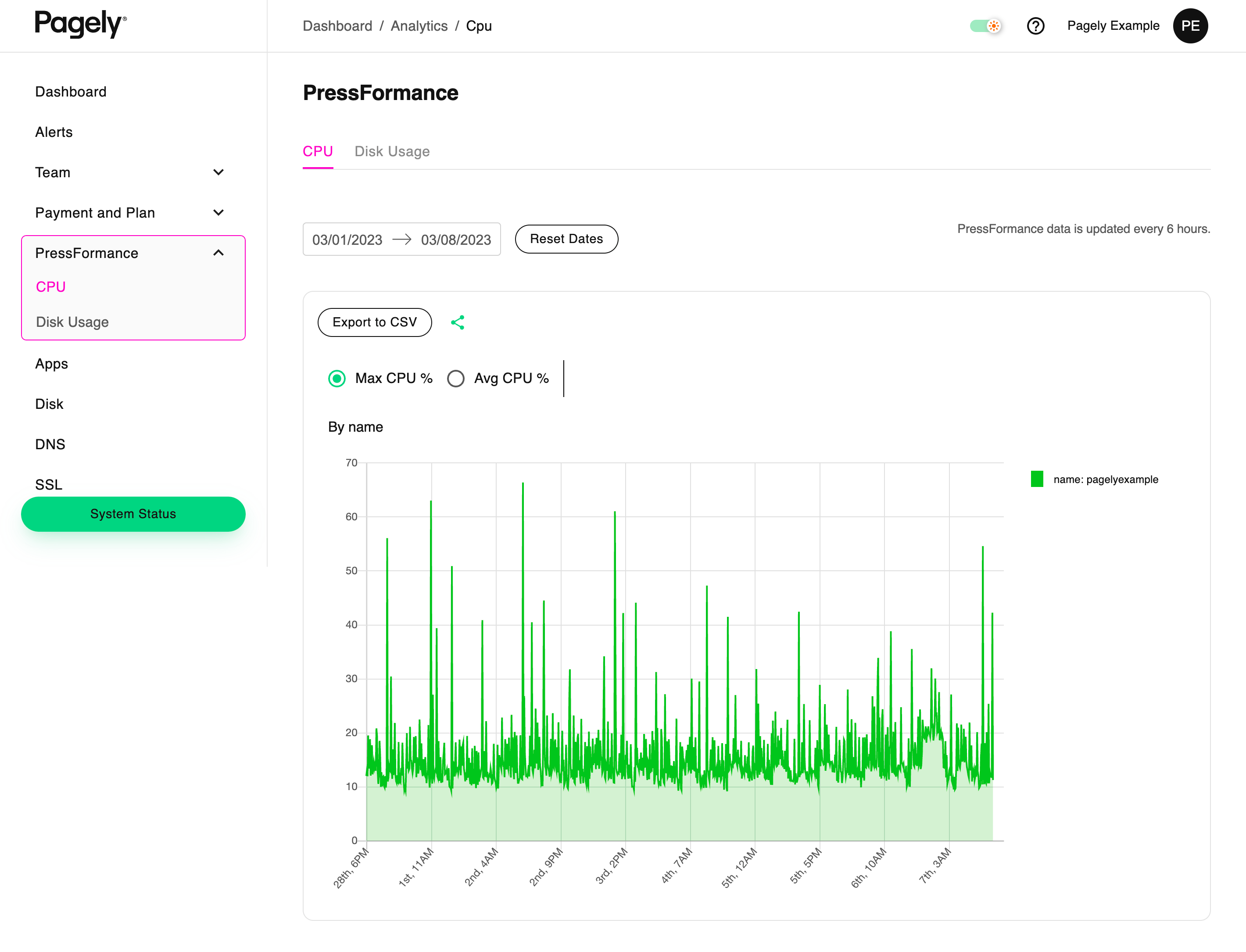Toggle the light/dark theme switch

(x=985, y=26)
